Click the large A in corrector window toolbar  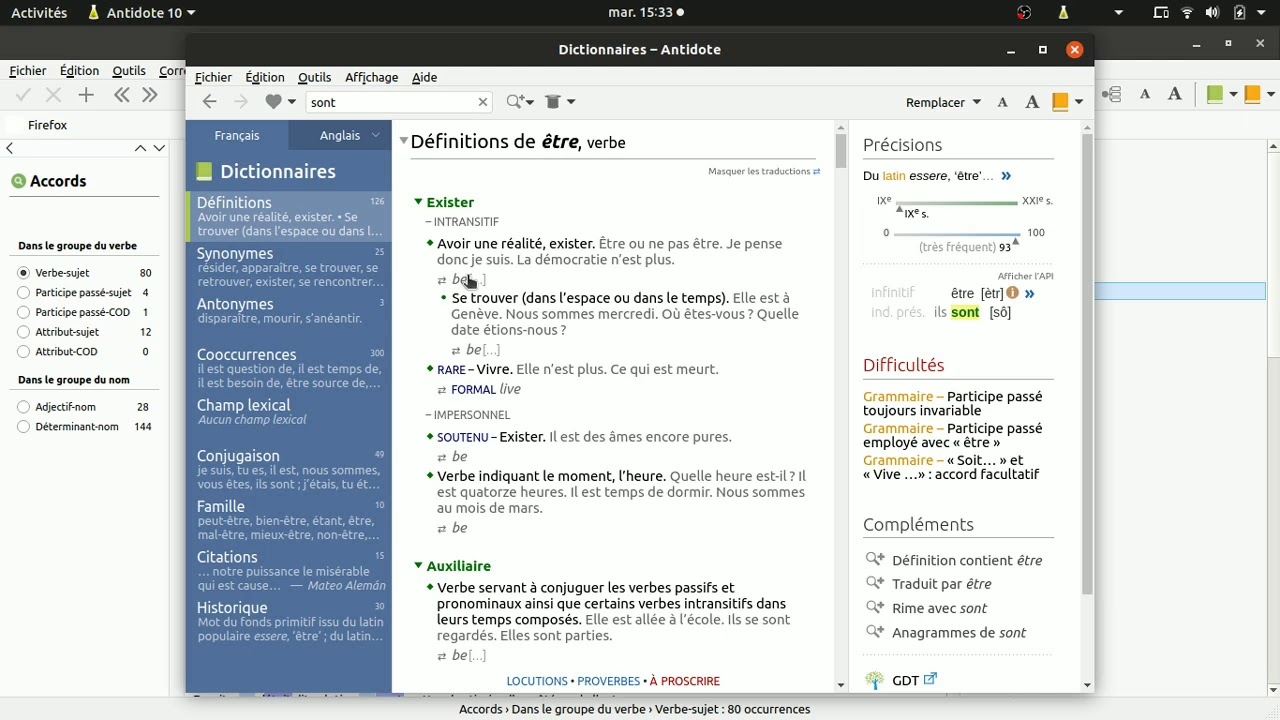[x=1175, y=94]
